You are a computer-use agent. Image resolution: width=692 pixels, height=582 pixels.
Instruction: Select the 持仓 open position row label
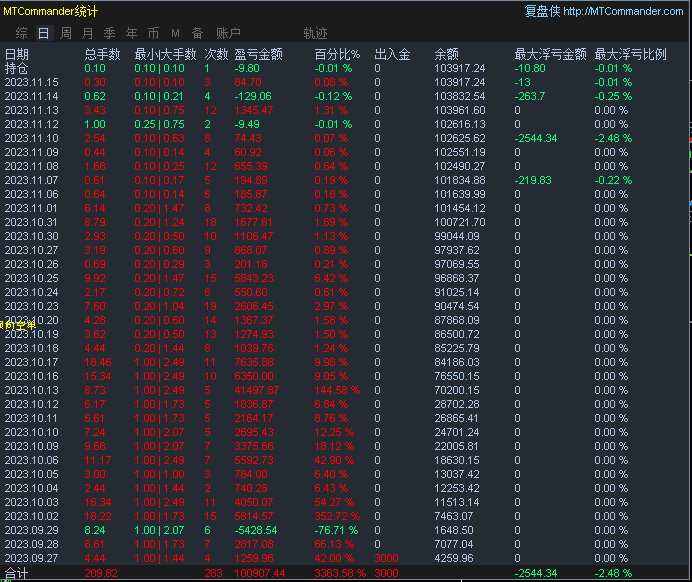pyautogui.click(x=16, y=68)
